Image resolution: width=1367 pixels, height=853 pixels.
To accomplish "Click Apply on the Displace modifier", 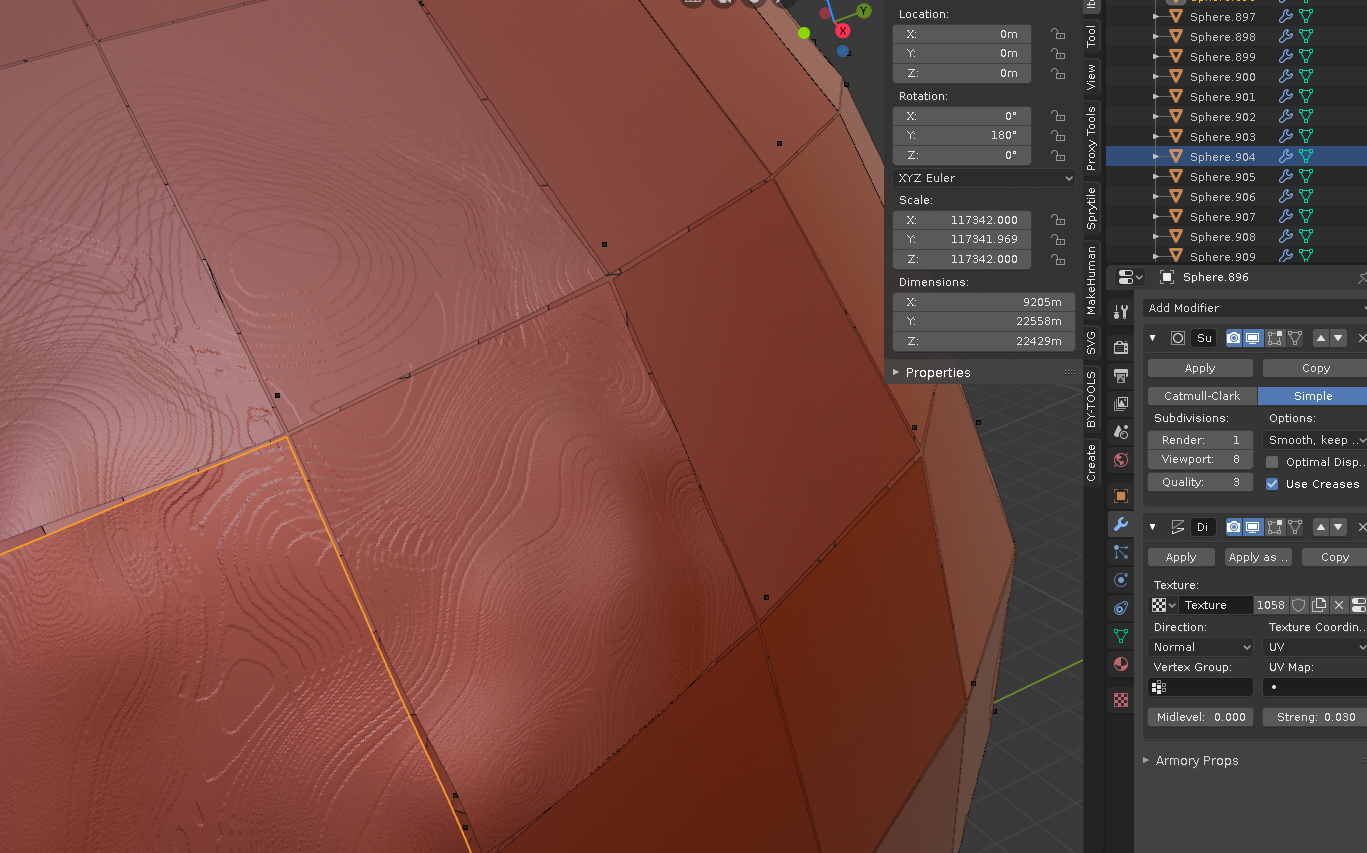I will [x=1180, y=557].
